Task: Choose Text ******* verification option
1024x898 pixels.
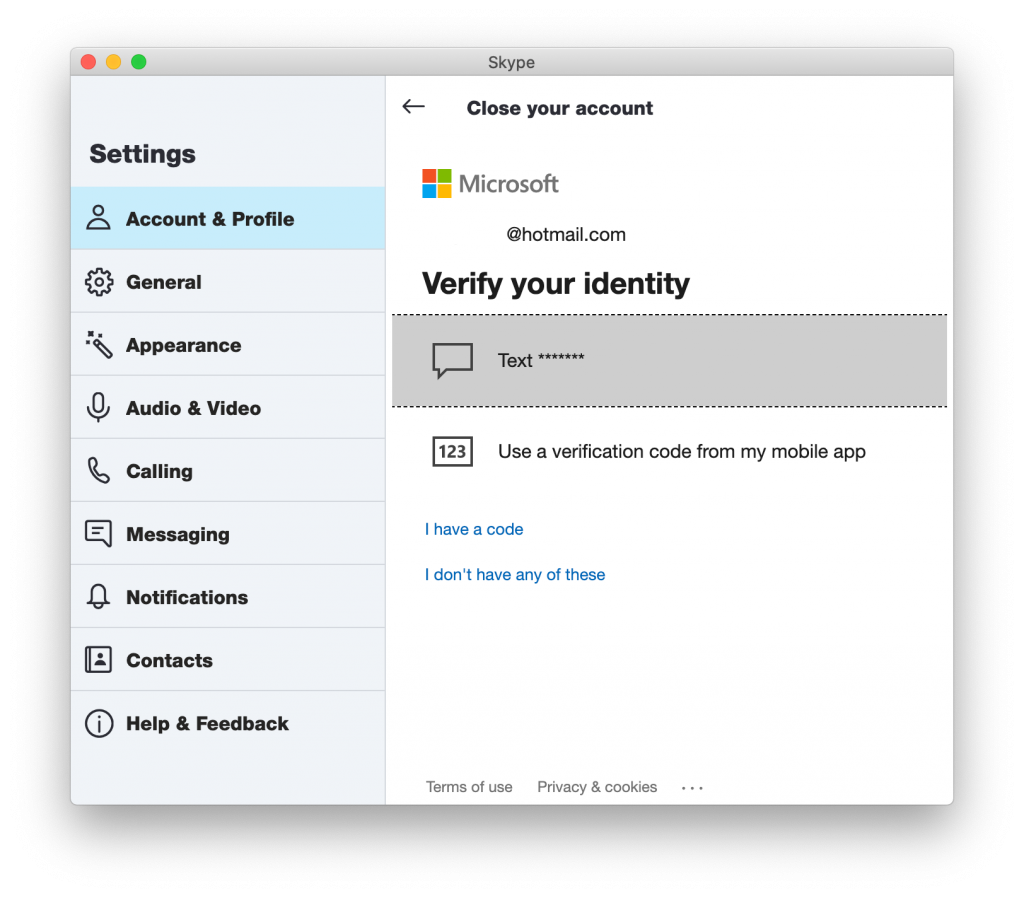Action: click(x=669, y=361)
